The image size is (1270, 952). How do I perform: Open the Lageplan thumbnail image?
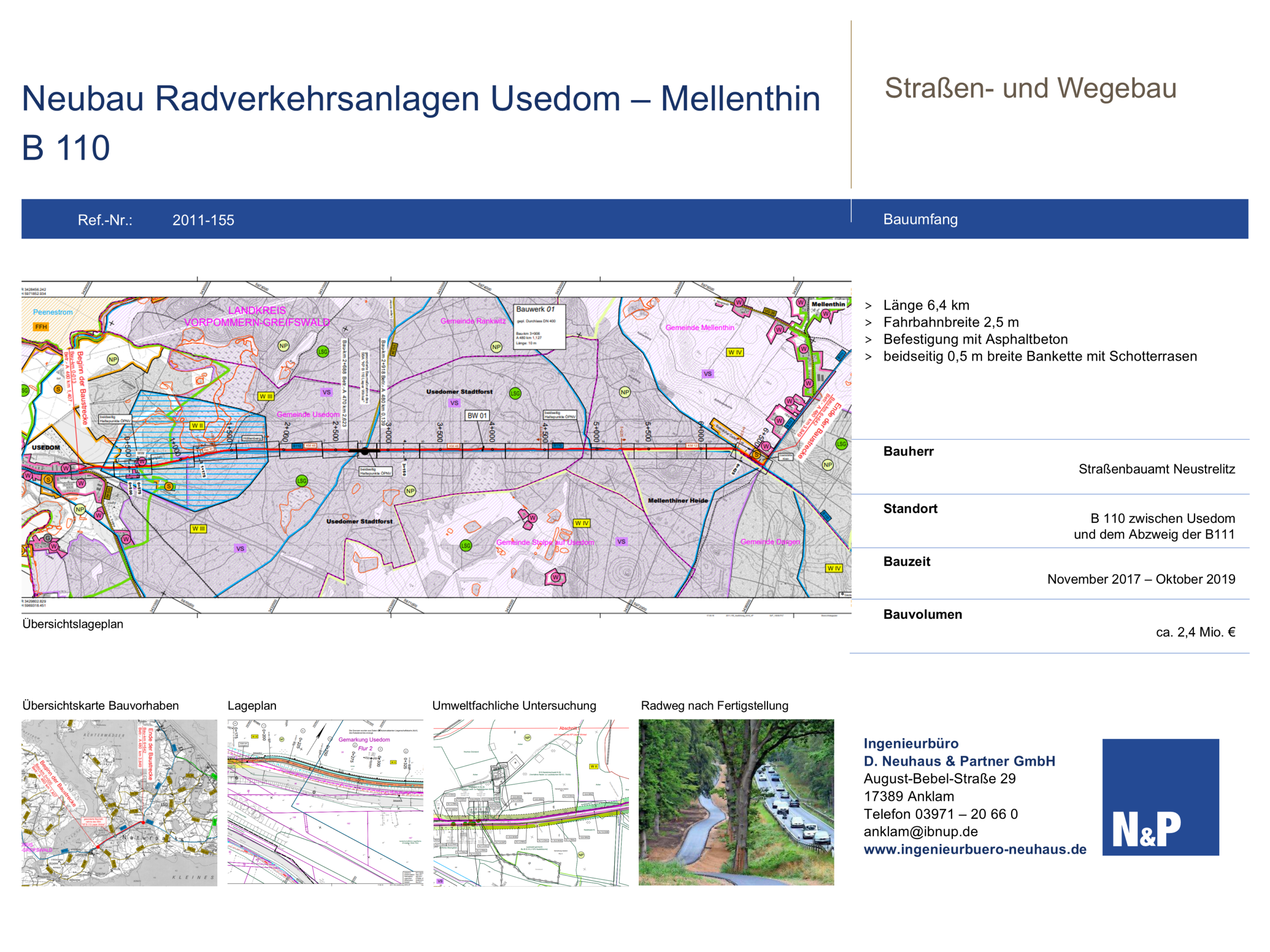(x=325, y=802)
